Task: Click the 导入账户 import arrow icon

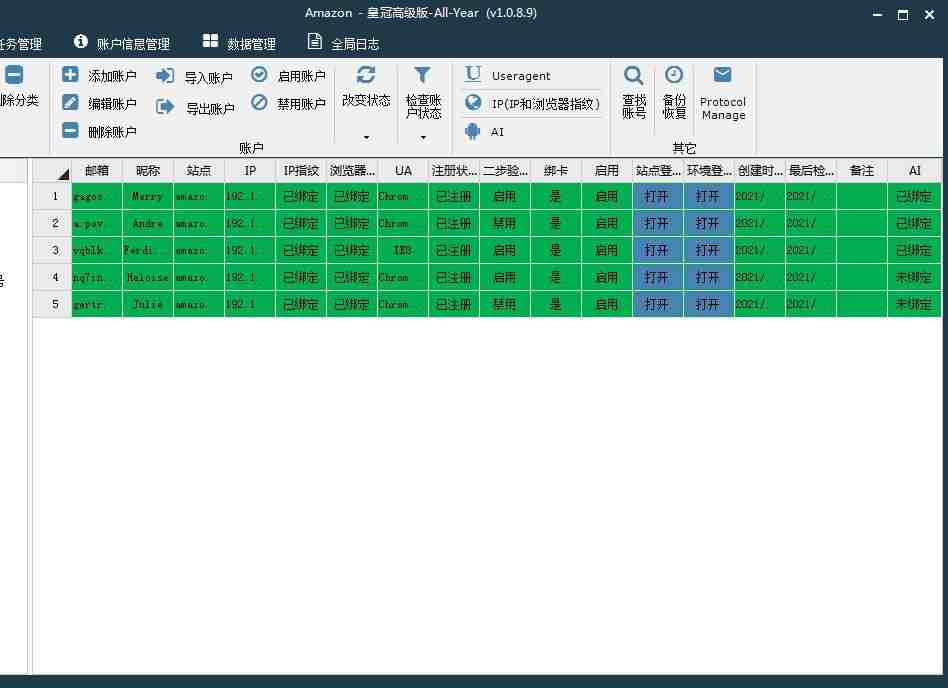Action: 164,76
